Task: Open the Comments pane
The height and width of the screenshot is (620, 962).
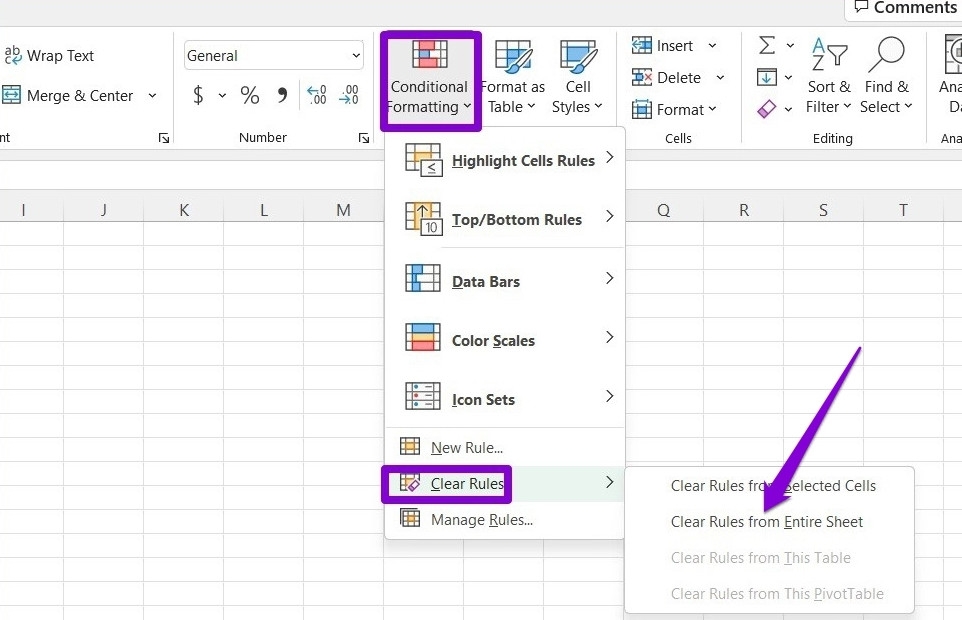Action: [906, 7]
